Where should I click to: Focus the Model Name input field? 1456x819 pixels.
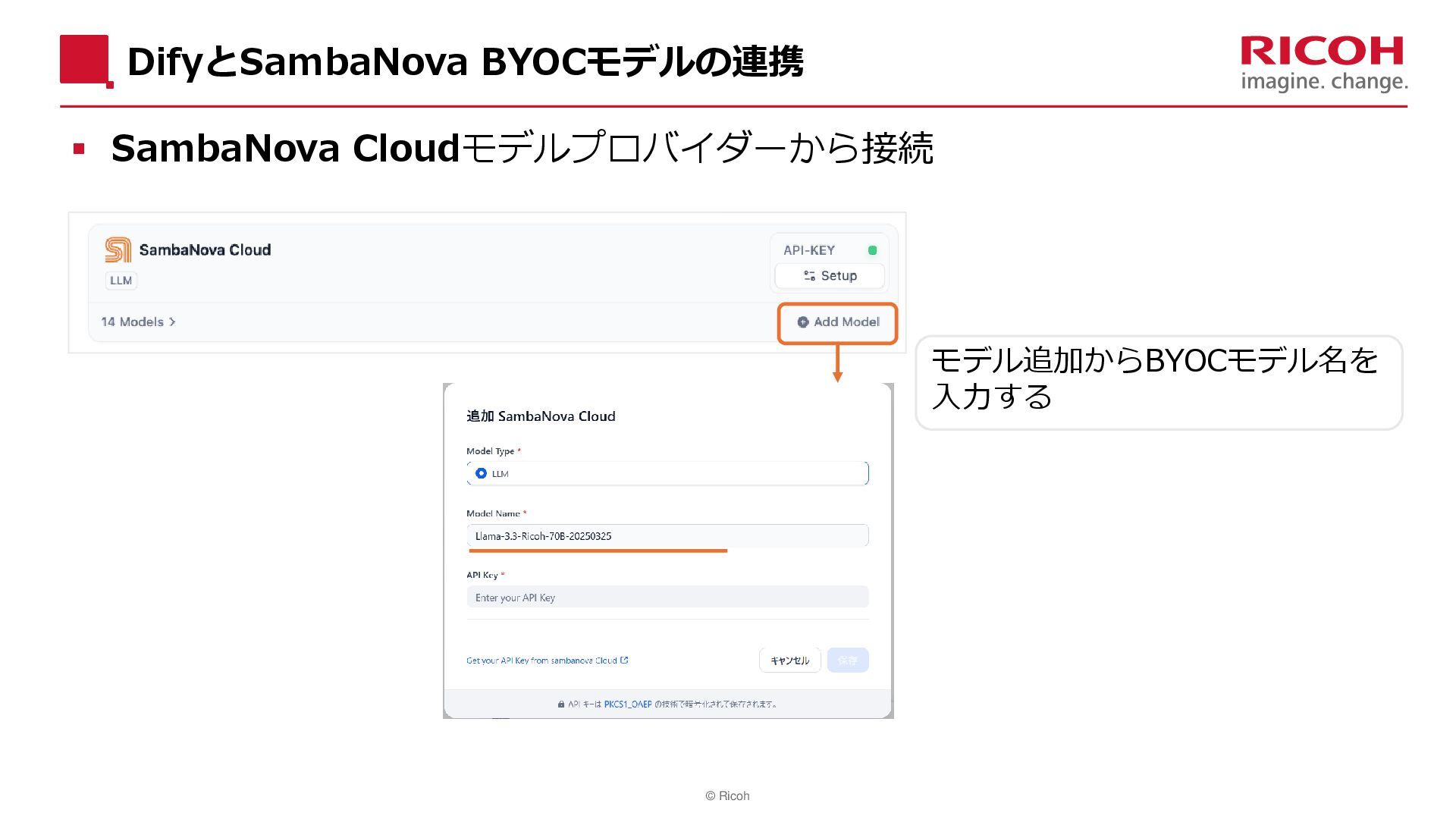pyautogui.click(x=667, y=536)
